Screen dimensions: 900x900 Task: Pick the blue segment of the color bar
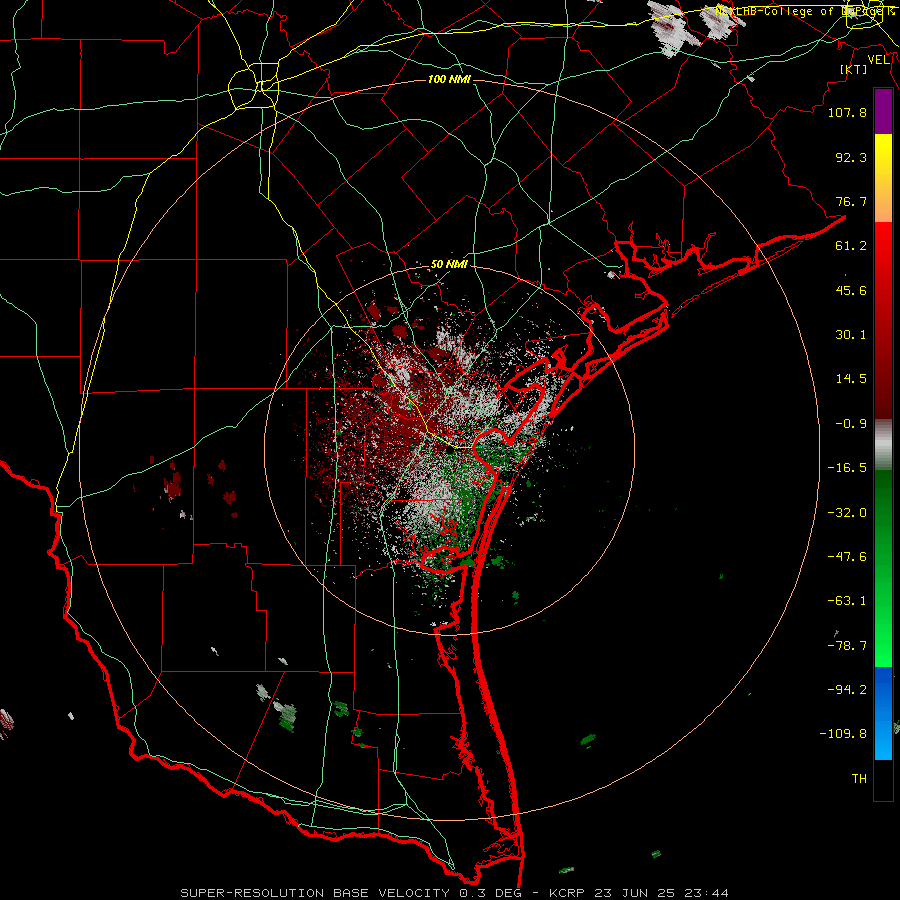point(883,713)
